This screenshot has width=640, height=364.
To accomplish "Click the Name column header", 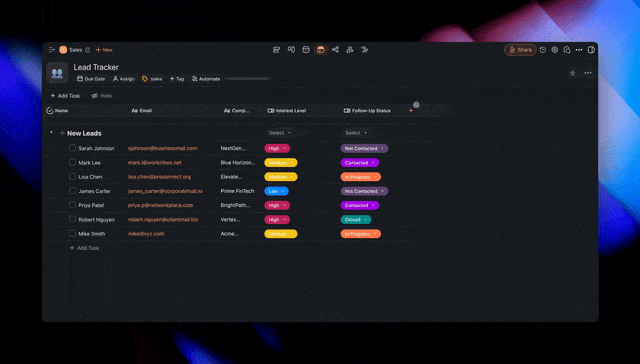I will 61,111.
